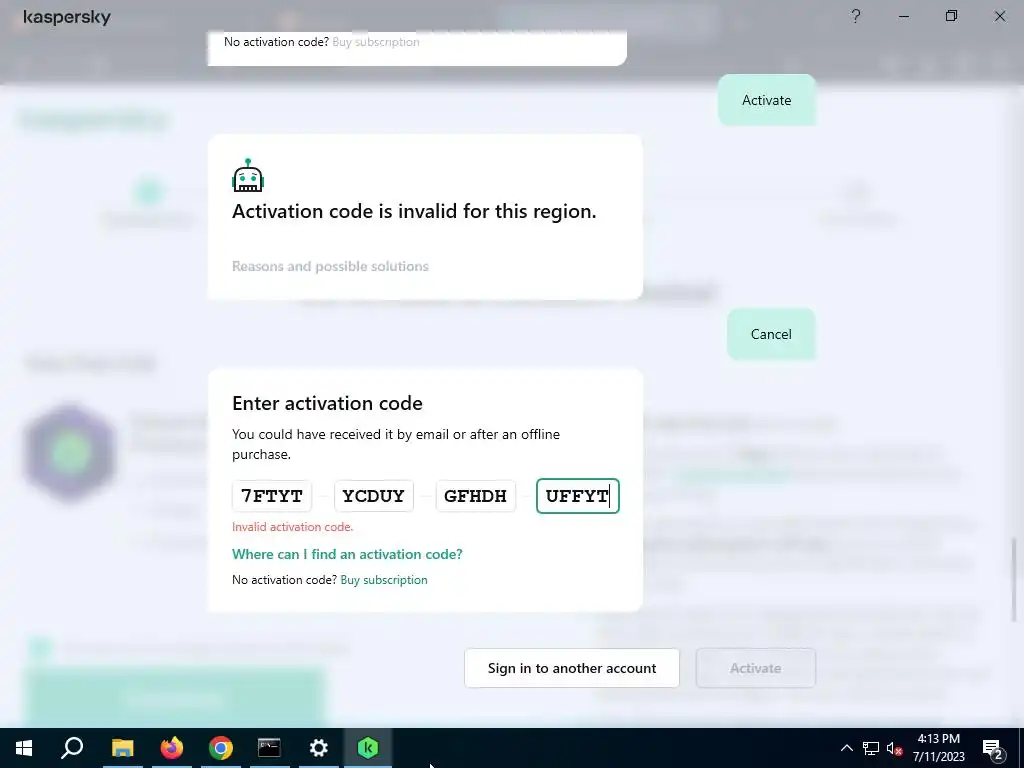Open 'Where can I find an activation code?'

point(347,554)
